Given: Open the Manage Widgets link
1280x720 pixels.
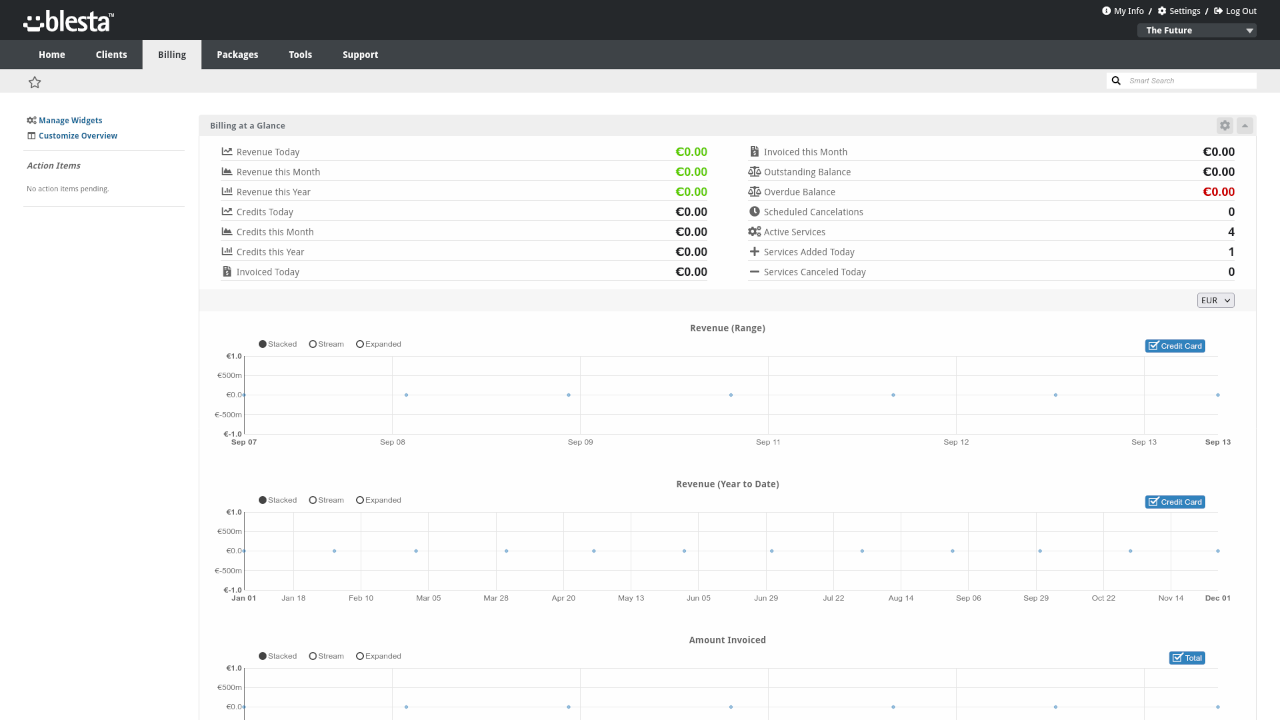Looking at the screenshot, I should tap(70, 121).
